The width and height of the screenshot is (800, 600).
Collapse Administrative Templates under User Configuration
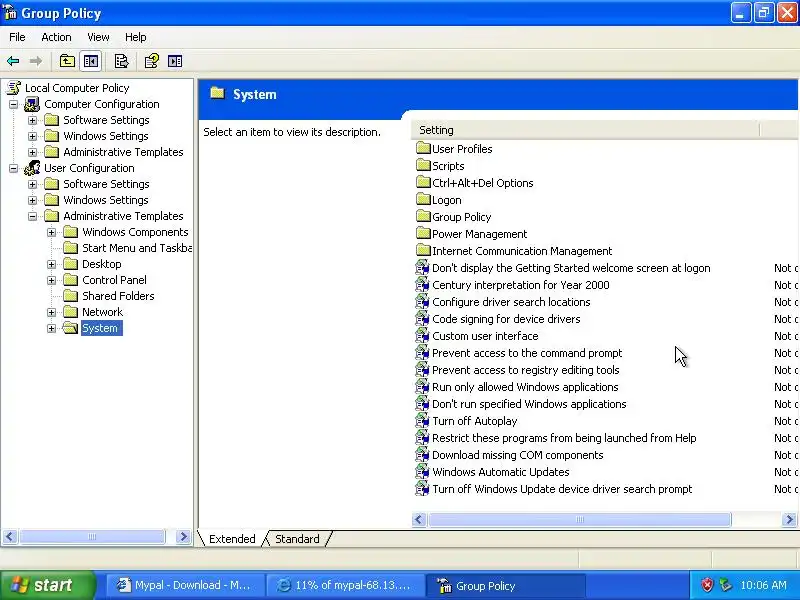pos(33,216)
